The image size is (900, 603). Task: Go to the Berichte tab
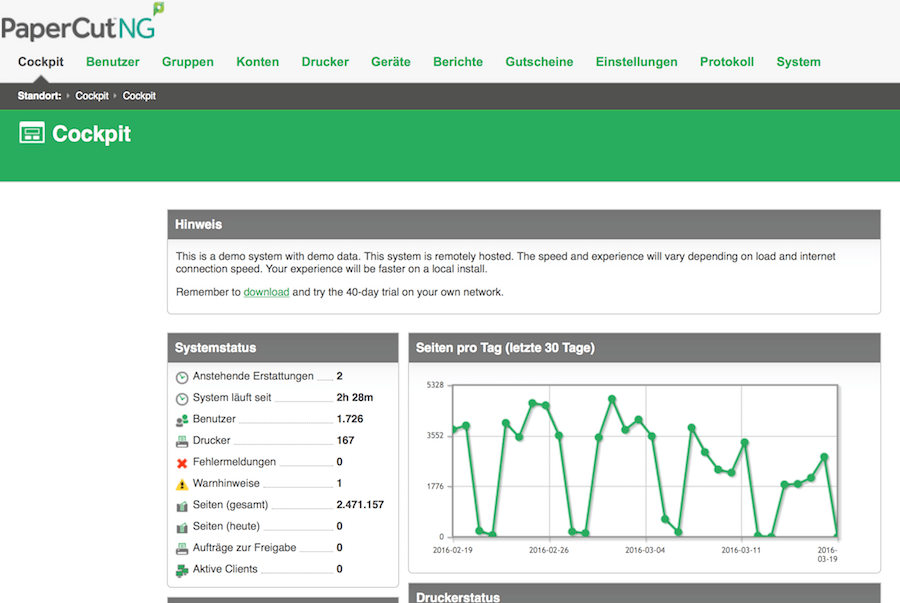click(x=458, y=62)
